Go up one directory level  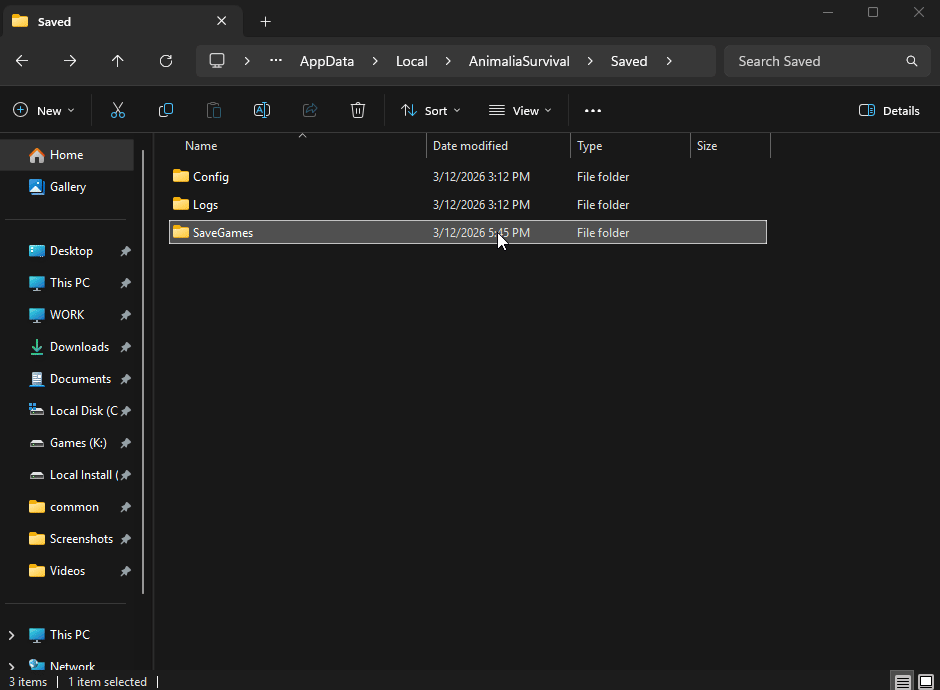[x=118, y=61]
